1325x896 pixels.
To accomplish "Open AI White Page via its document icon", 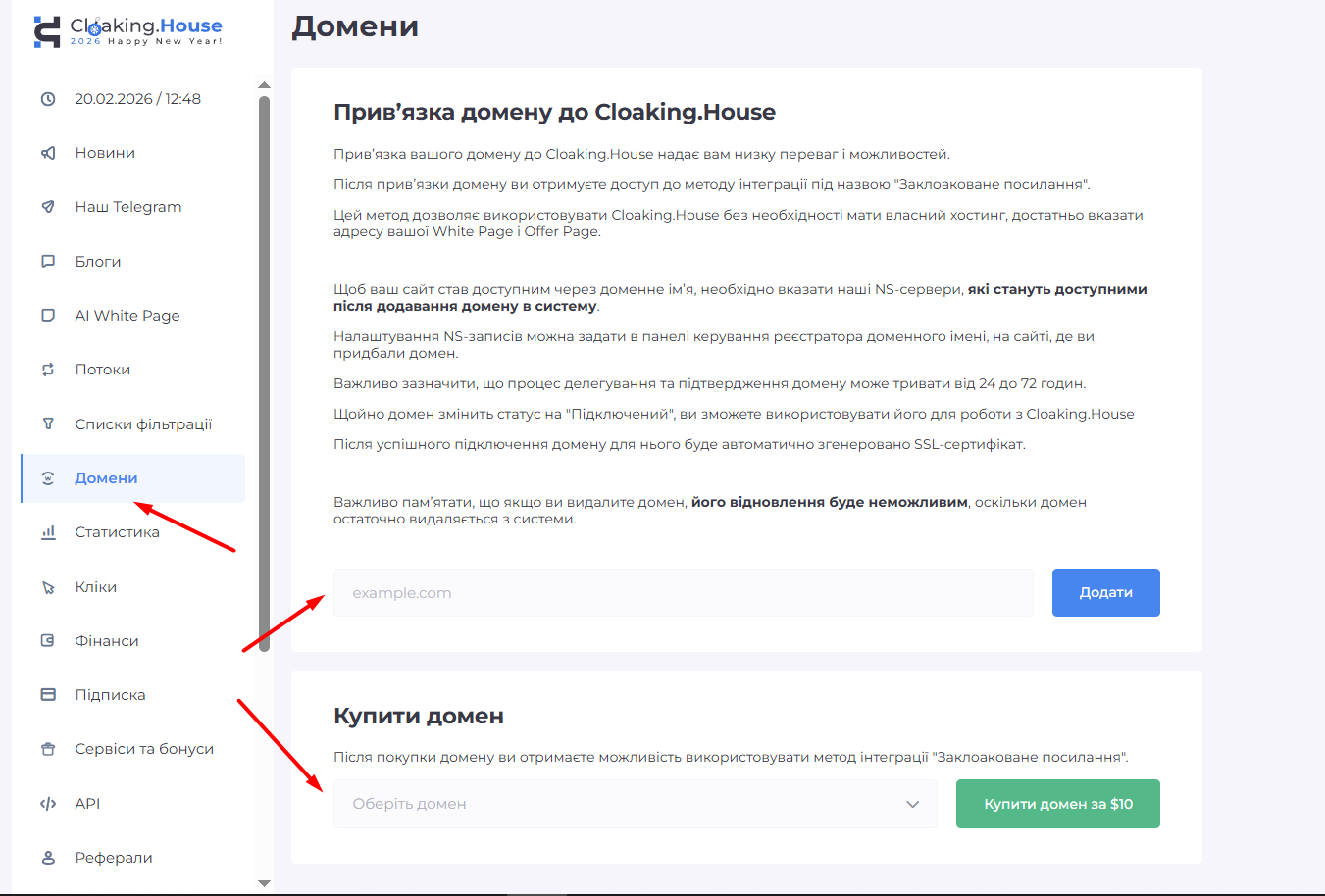I will pos(48,315).
